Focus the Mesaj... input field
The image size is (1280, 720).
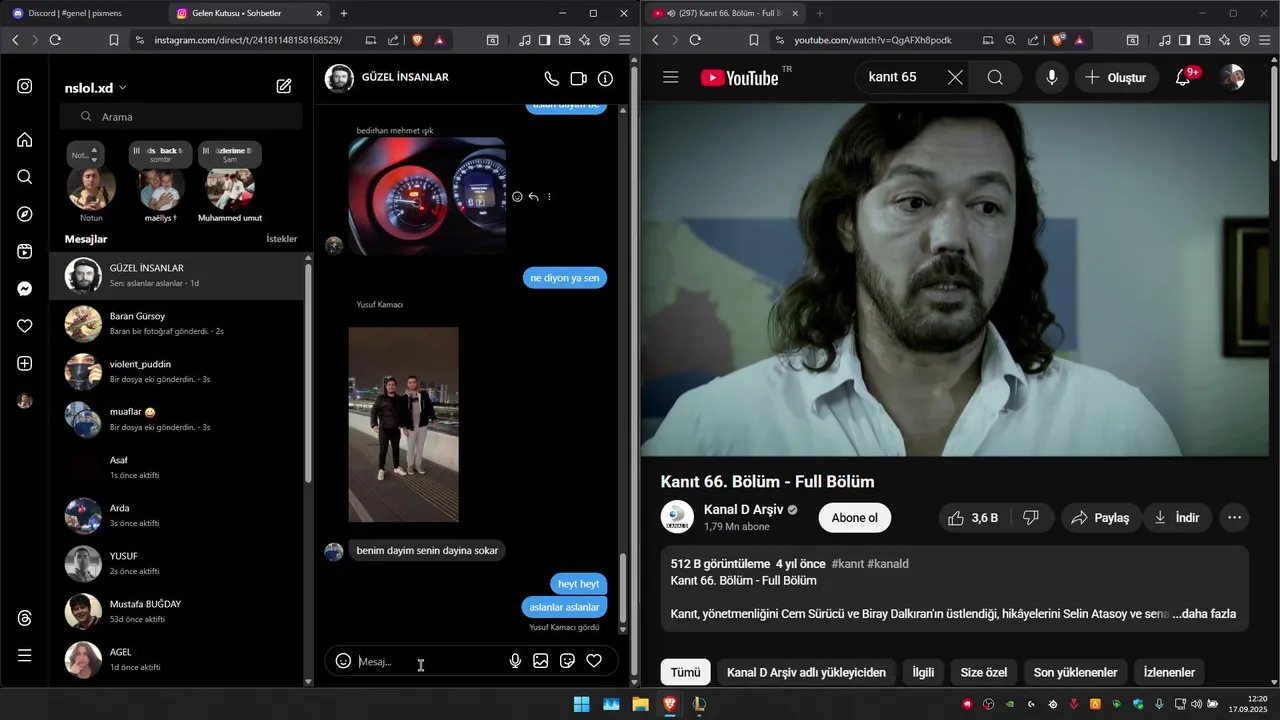pos(430,661)
